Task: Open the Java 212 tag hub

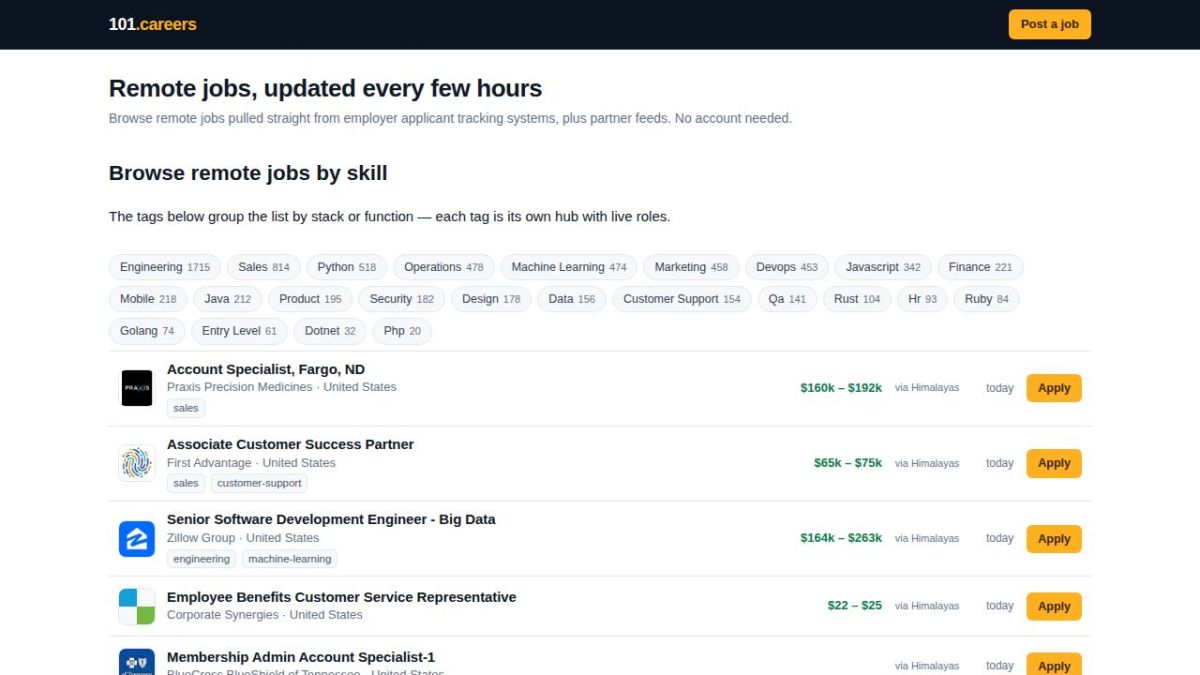Action: (228, 299)
